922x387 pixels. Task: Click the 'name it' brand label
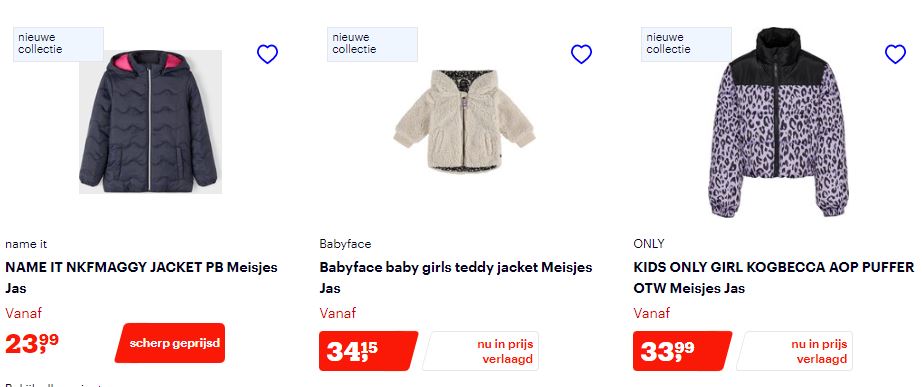tap(26, 244)
